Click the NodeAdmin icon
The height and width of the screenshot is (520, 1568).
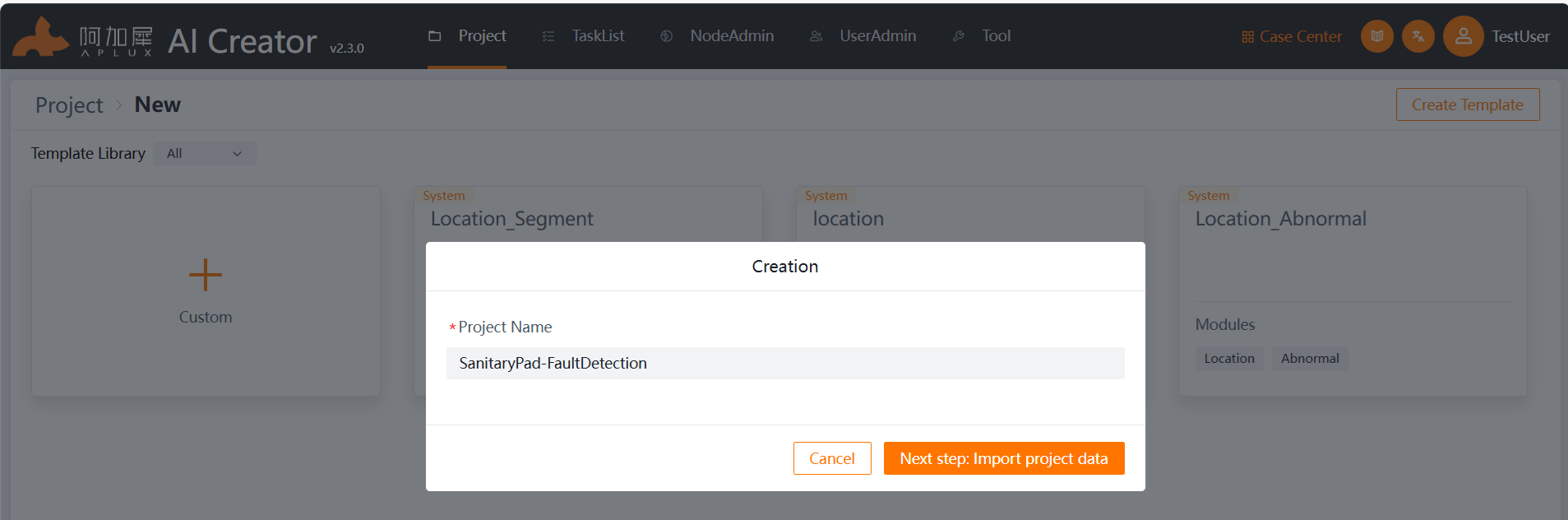[x=667, y=36]
